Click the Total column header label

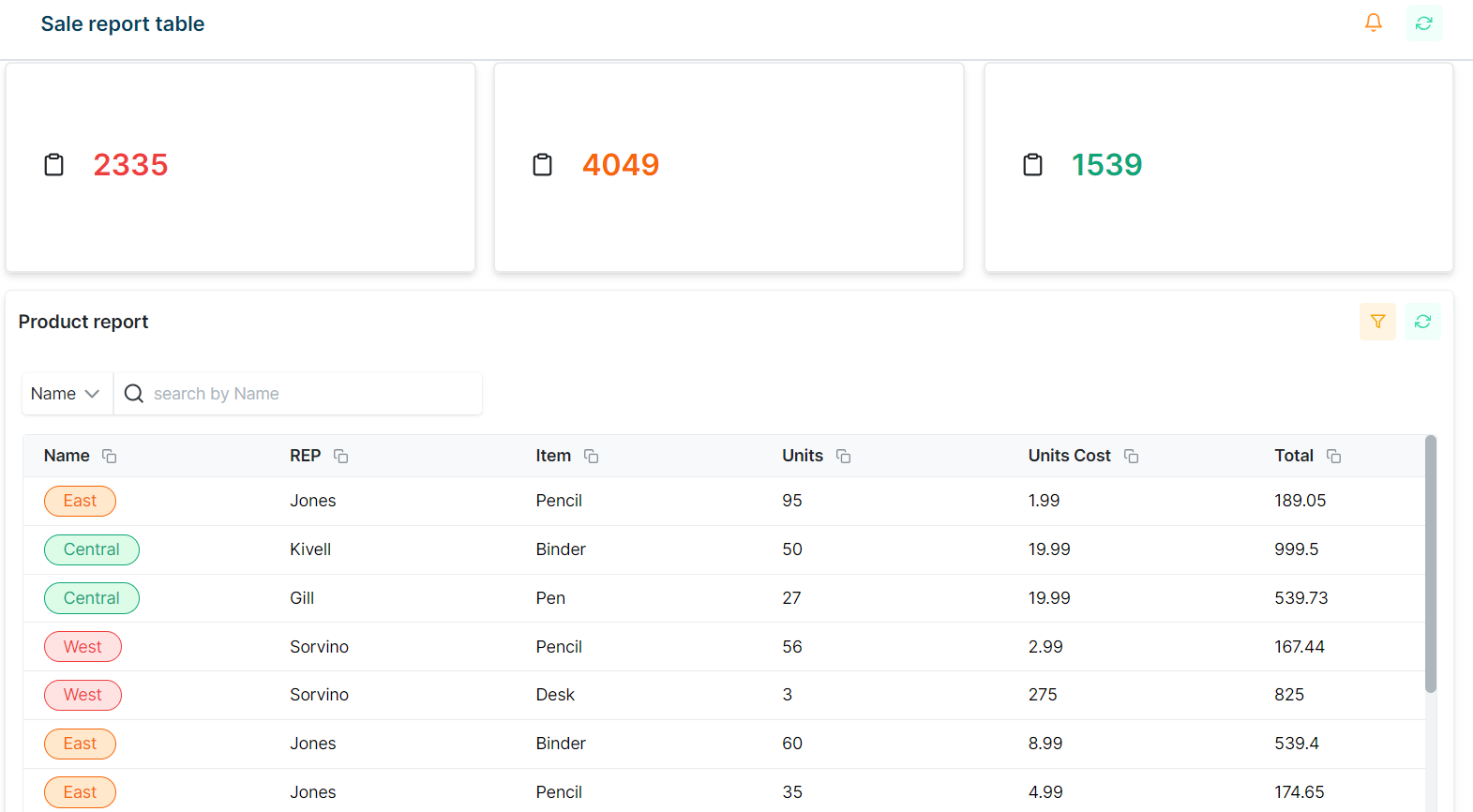[1294, 456]
